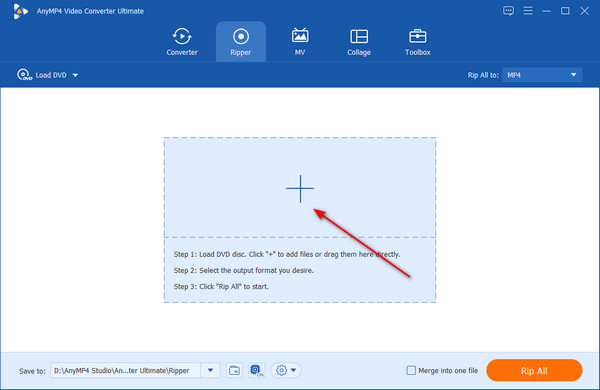The image size is (600, 390).
Task: Click the Save to path field
Action: 126,370
